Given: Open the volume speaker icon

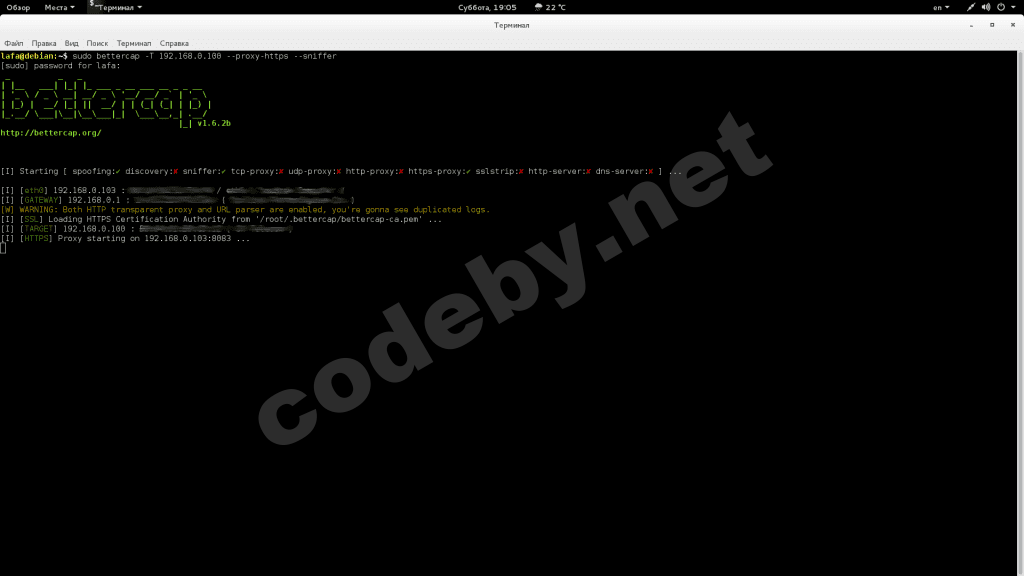Looking at the screenshot, I should coord(985,7).
